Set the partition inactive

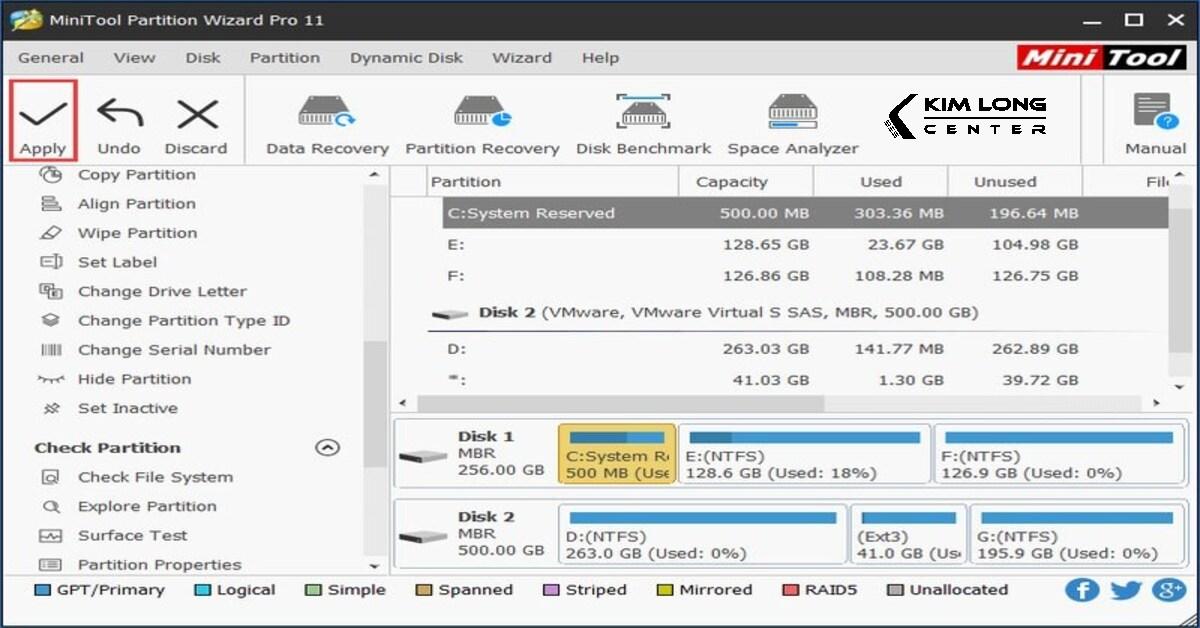(x=127, y=408)
